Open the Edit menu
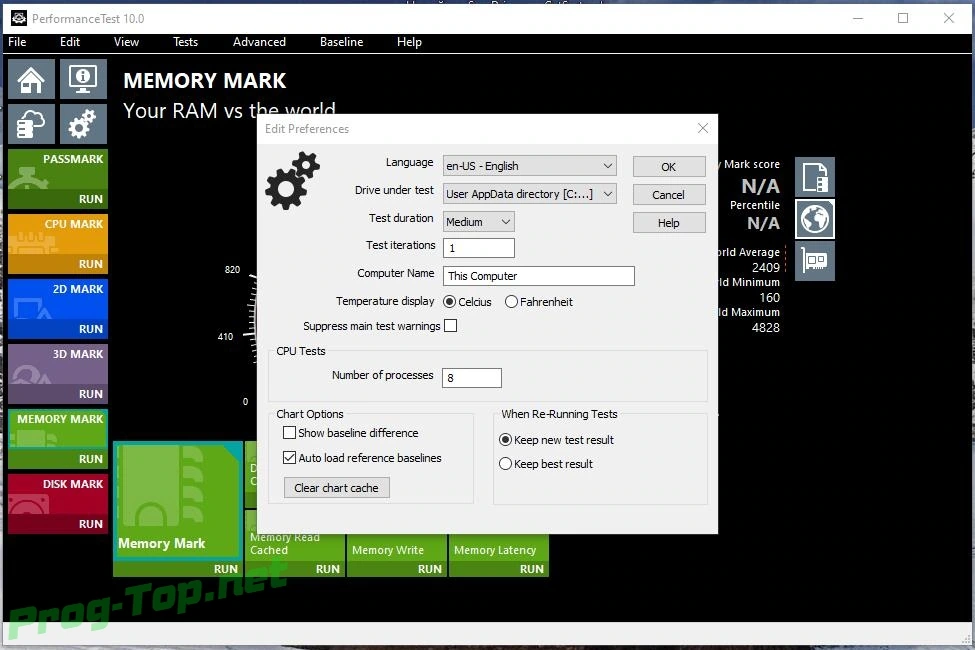 tap(70, 42)
